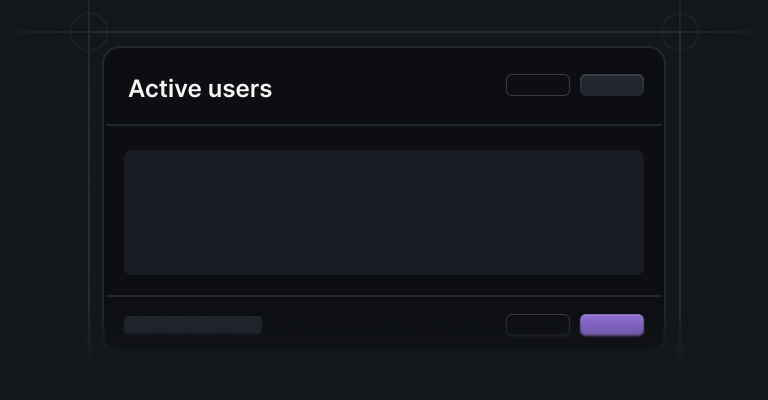This screenshot has height=400, width=768.
Task: Select the outlined button beside the purple button
Action: pos(538,325)
